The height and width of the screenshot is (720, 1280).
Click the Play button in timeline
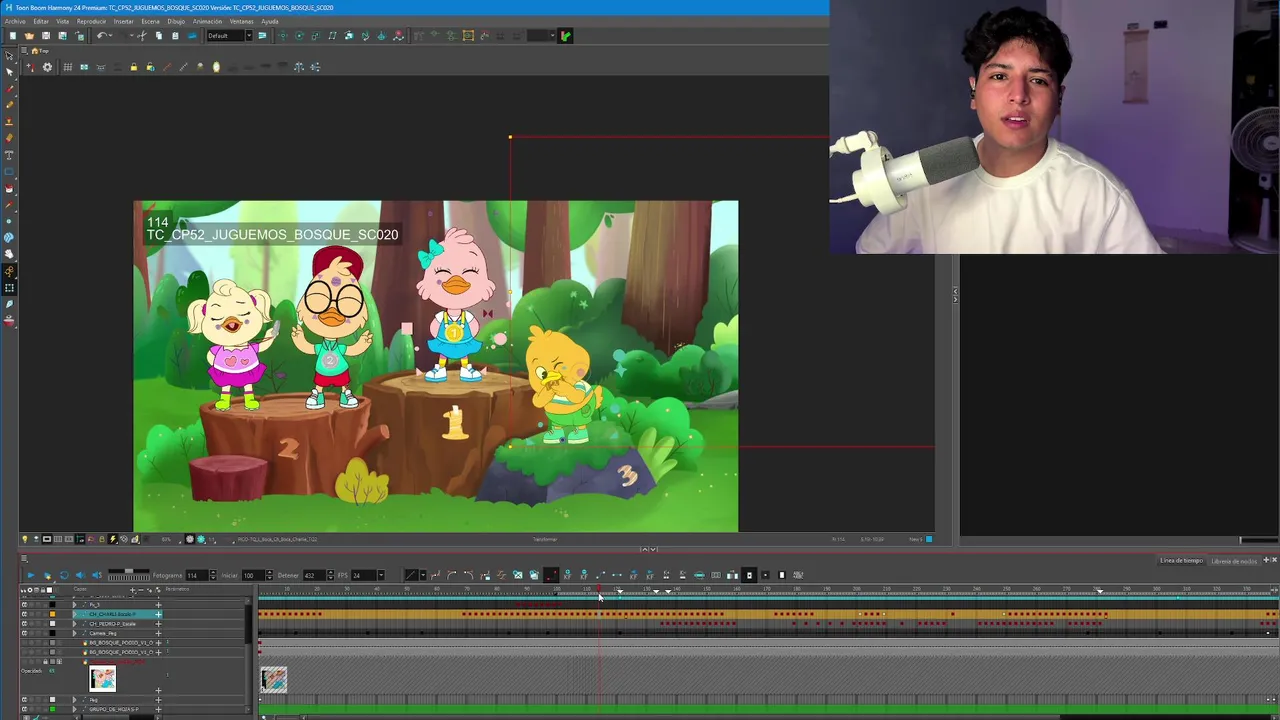click(x=31, y=575)
